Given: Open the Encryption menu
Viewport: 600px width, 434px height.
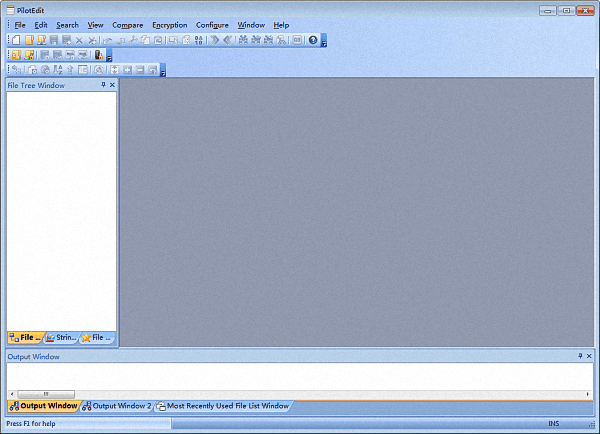Looking at the screenshot, I should (169, 25).
